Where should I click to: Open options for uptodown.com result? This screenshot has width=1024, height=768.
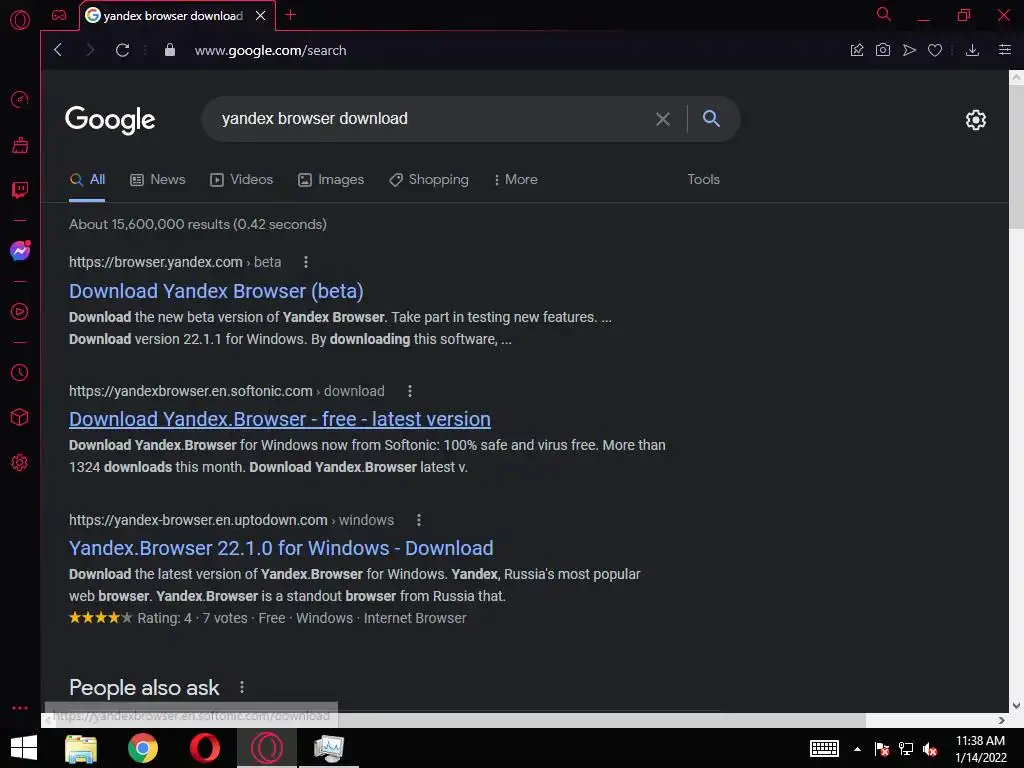[x=419, y=520]
